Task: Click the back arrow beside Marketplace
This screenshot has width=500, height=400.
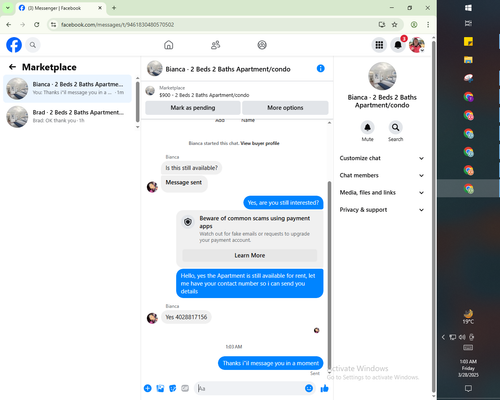Action: (x=12, y=67)
